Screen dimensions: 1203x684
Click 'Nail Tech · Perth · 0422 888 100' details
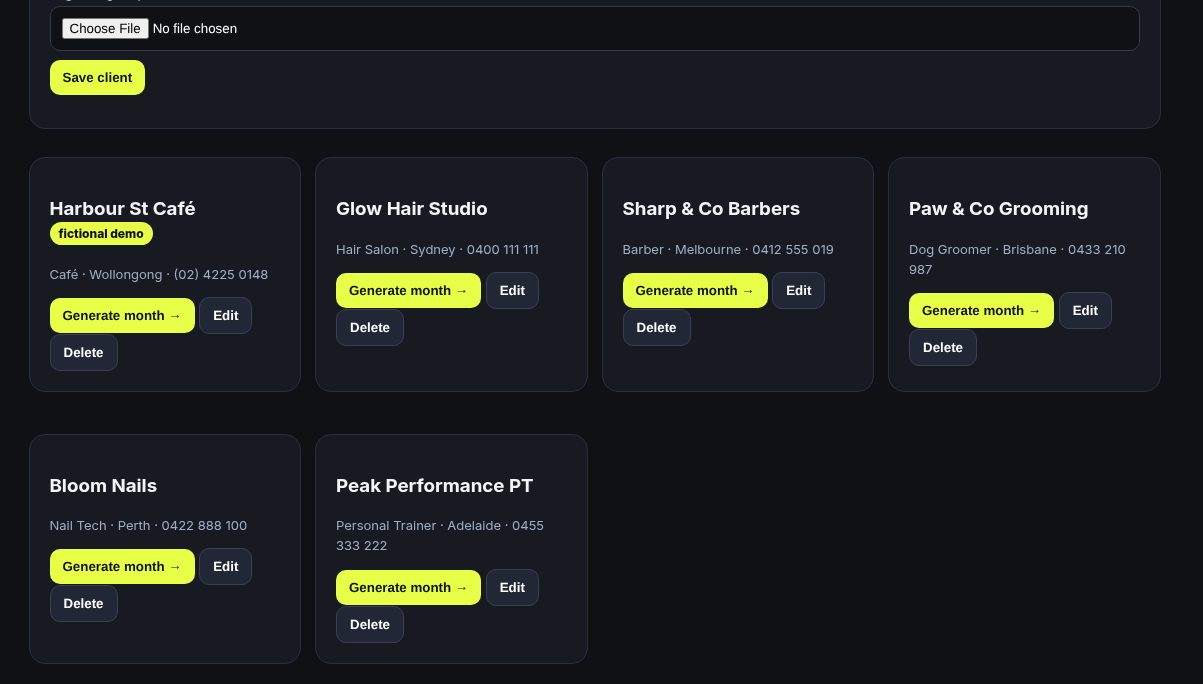[x=148, y=526]
